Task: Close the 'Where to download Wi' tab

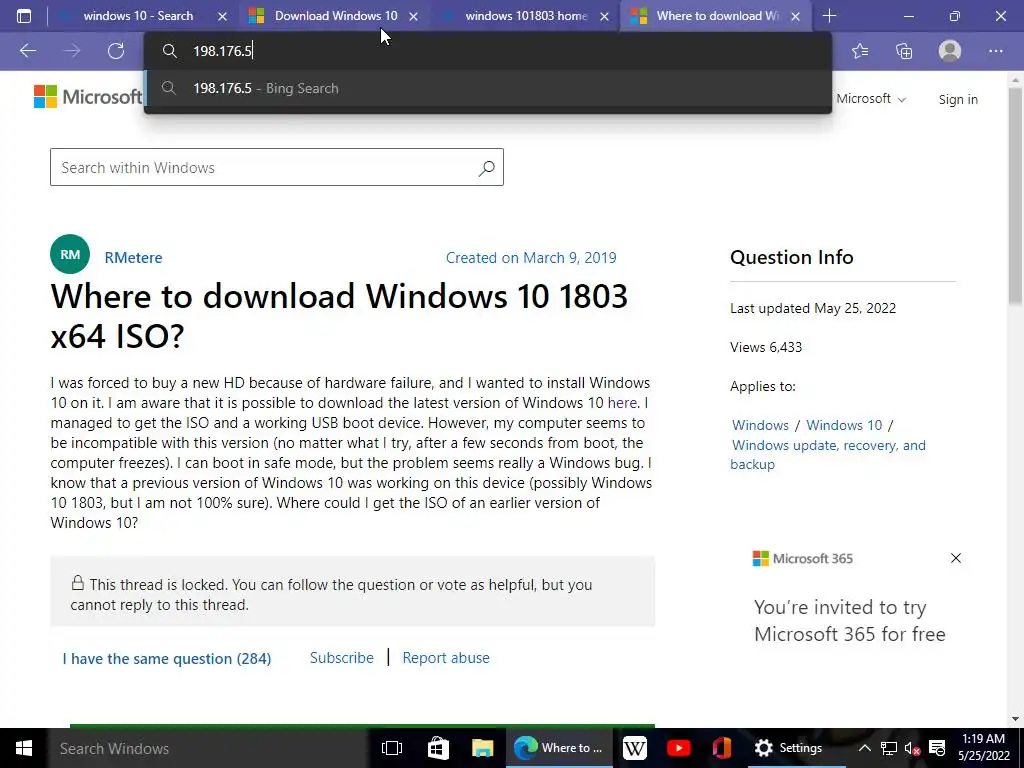Action: click(795, 16)
